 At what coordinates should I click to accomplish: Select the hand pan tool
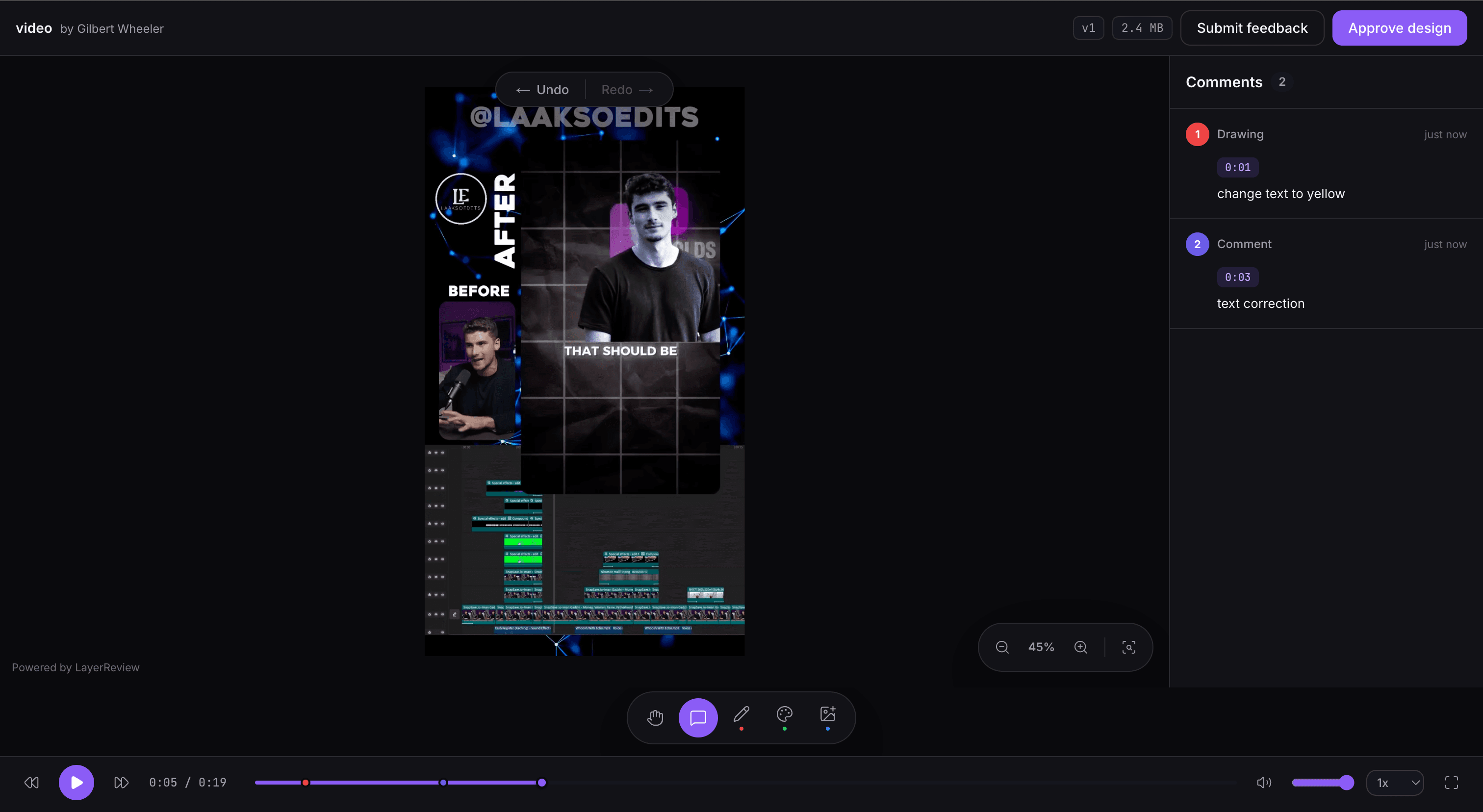655,717
